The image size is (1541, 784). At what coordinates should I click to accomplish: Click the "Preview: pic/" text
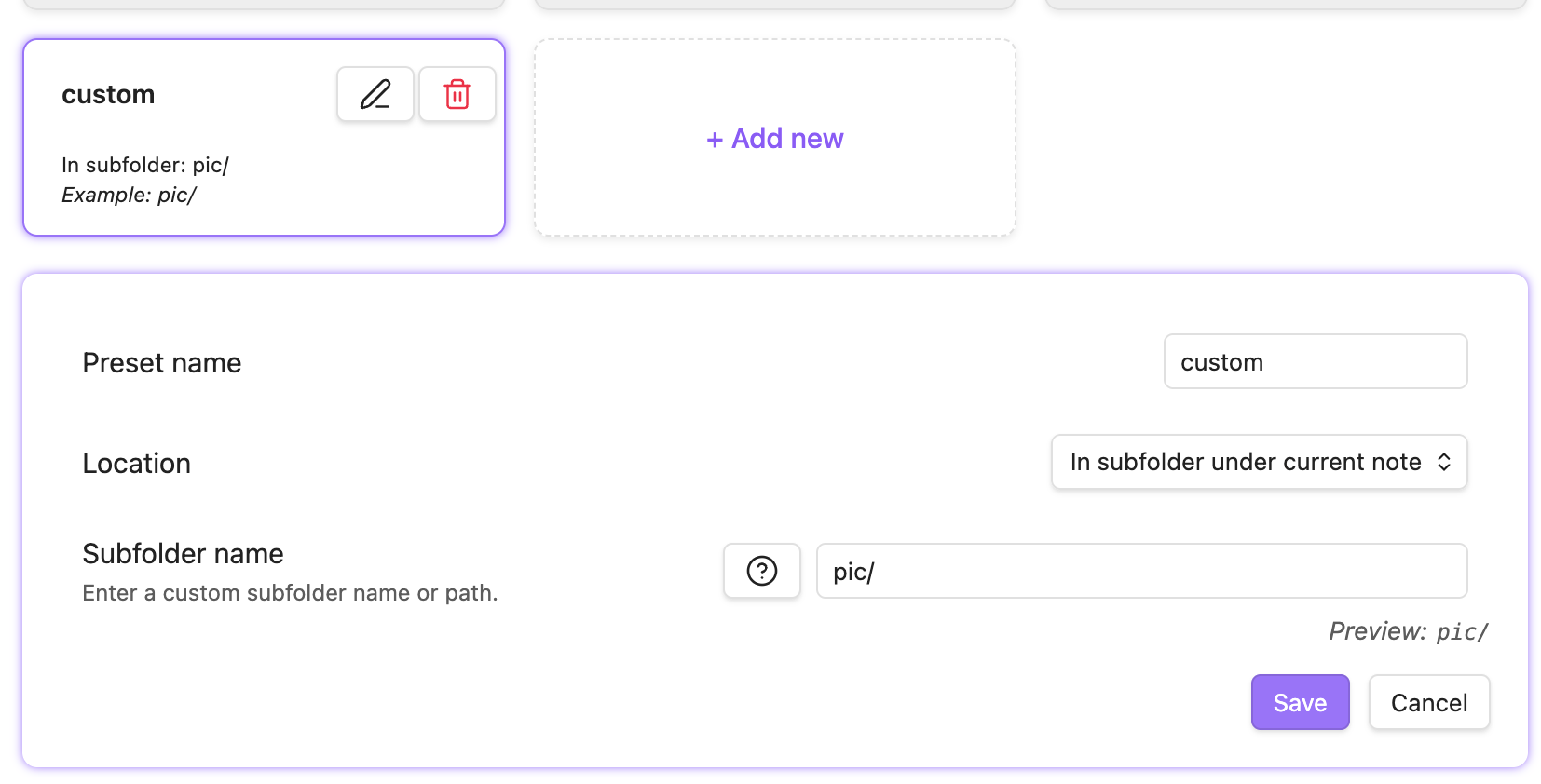(1408, 631)
